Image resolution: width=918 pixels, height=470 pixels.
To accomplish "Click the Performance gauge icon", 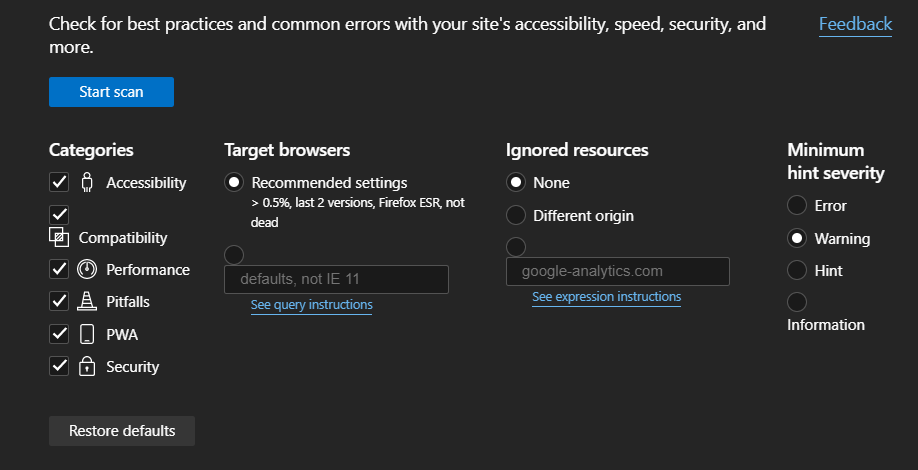I will coord(87,269).
